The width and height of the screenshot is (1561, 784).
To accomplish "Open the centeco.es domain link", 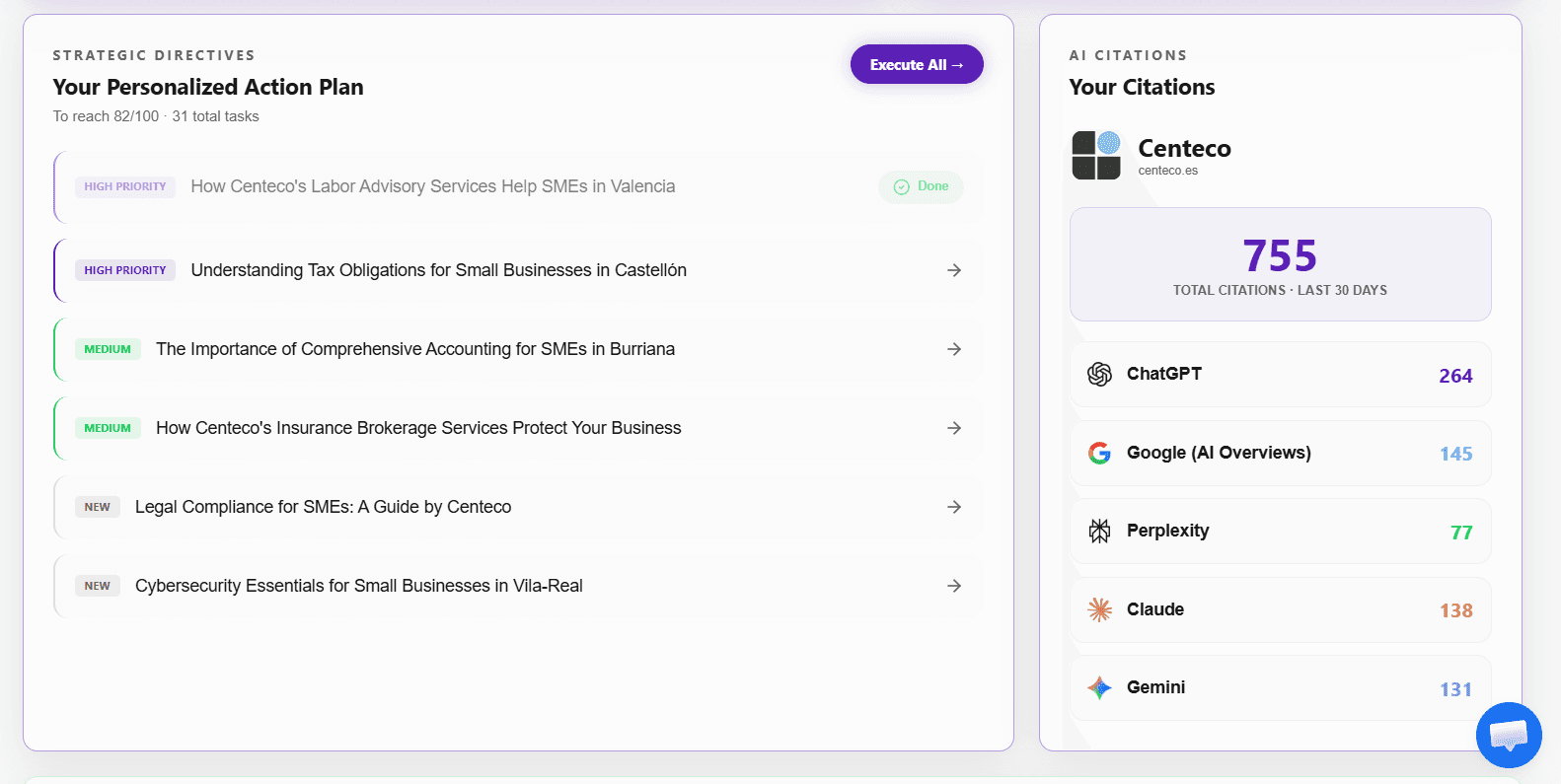I will [x=1168, y=171].
